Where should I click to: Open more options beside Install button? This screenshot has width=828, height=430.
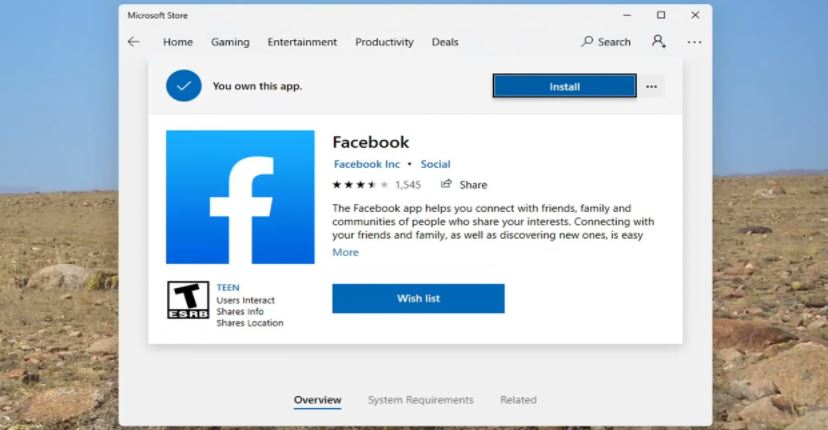[652, 86]
